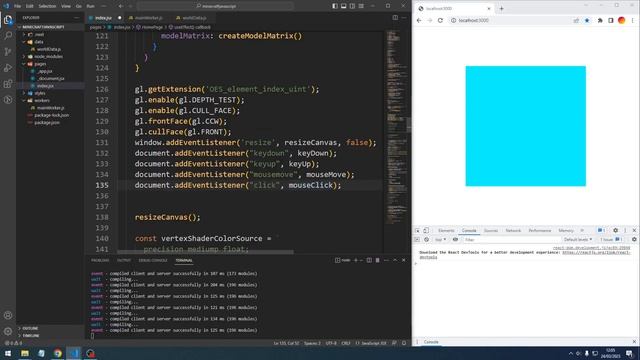The width and height of the screenshot is (640, 360).
Task: Open the Explorer panel ellipsis menu
Action: point(77,18)
